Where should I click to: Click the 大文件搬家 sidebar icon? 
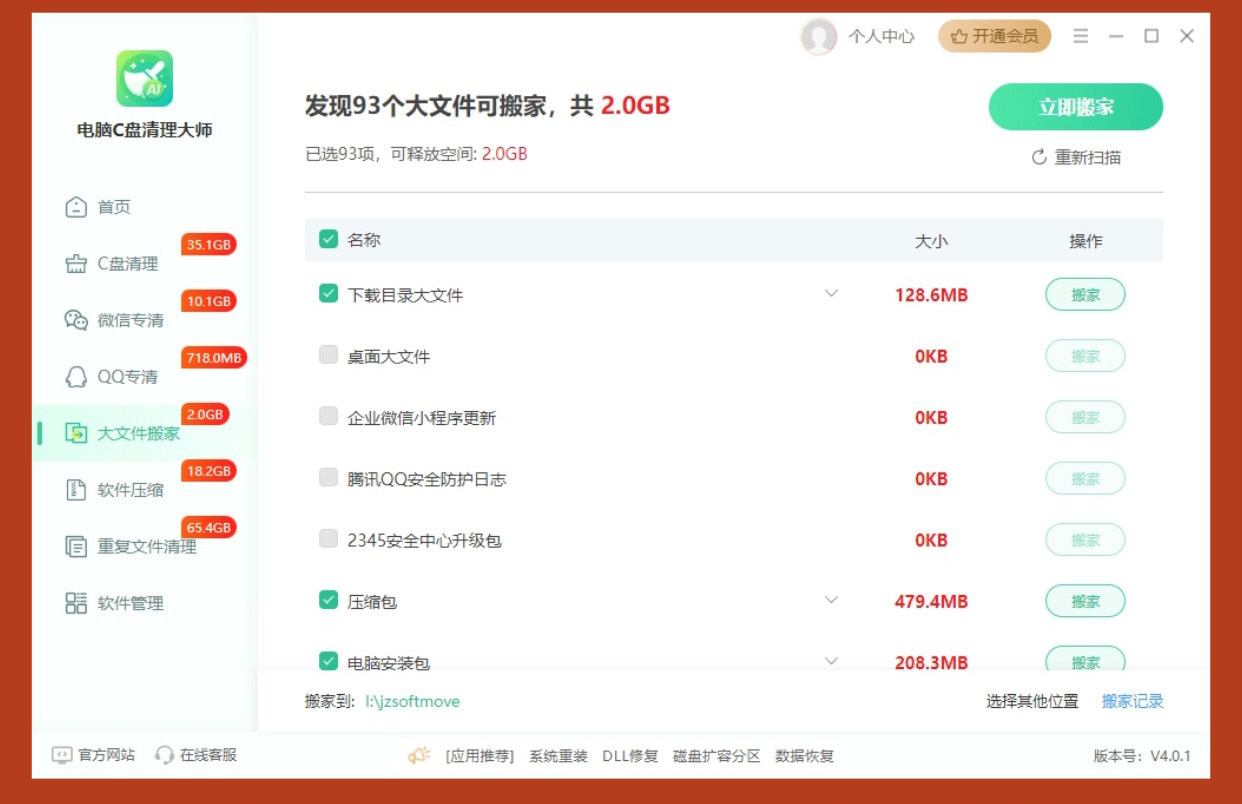coord(76,433)
